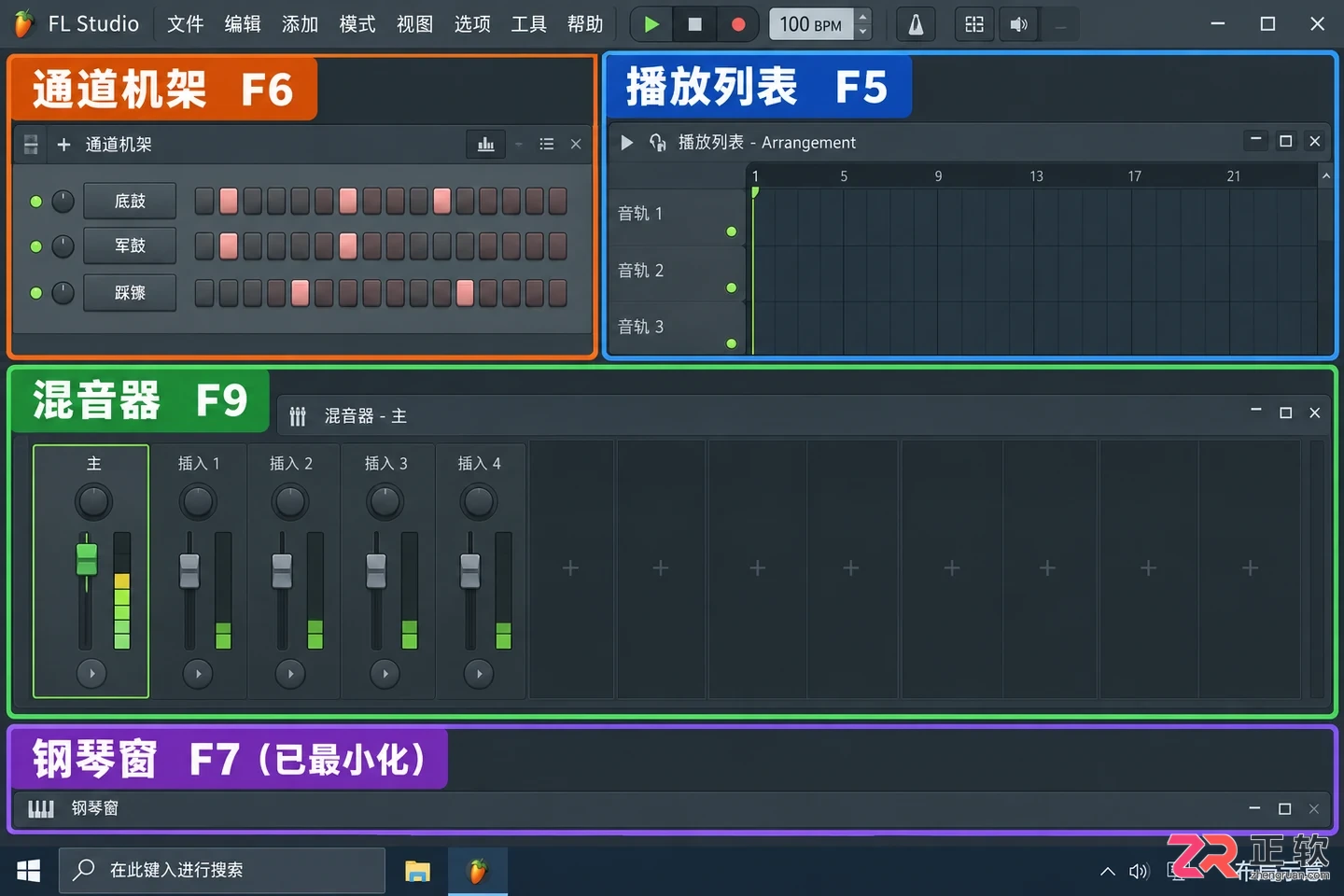
Task: Click the green 主 track volume fader
Action: [87, 559]
